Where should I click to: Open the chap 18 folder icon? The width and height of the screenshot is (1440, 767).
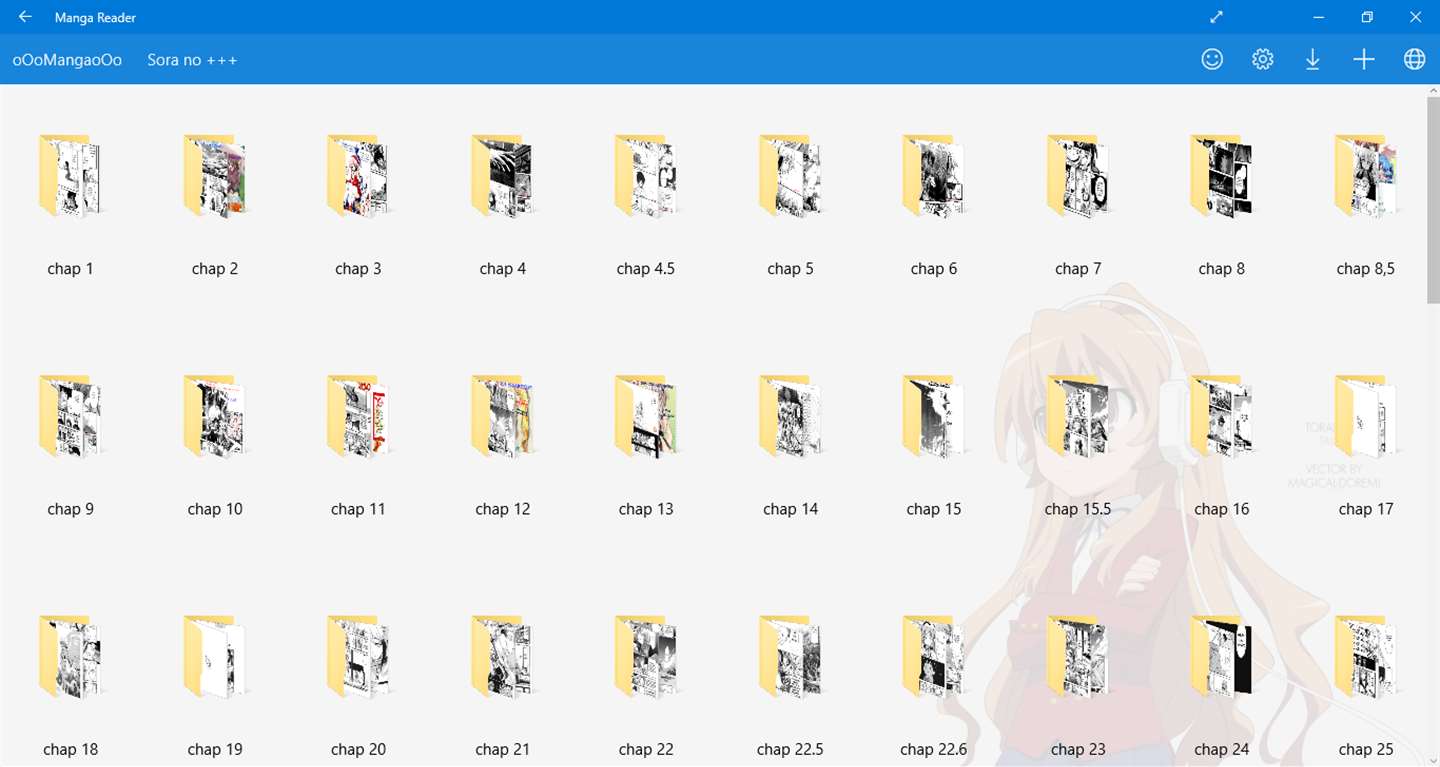click(71, 657)
